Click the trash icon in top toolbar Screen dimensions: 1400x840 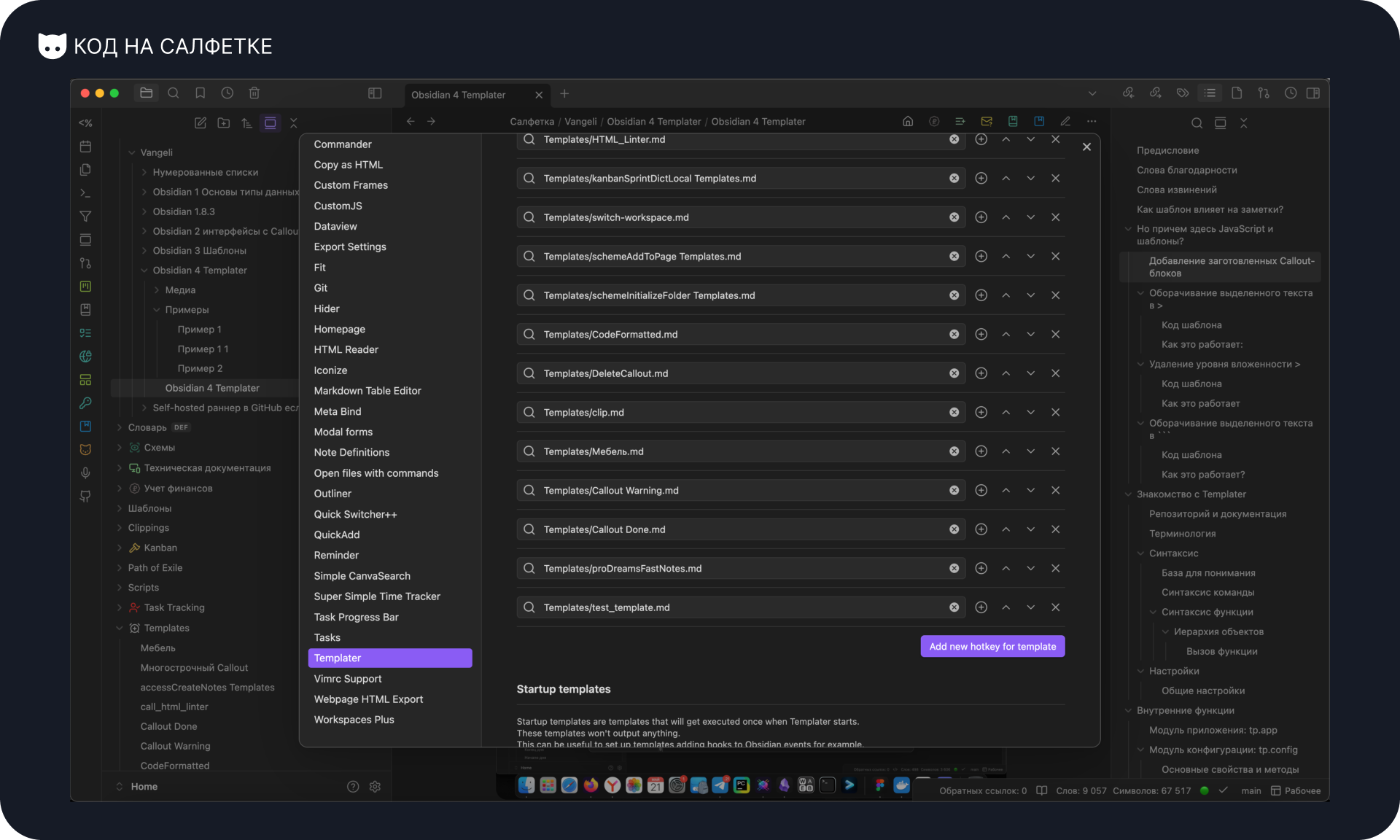point(254,93)
